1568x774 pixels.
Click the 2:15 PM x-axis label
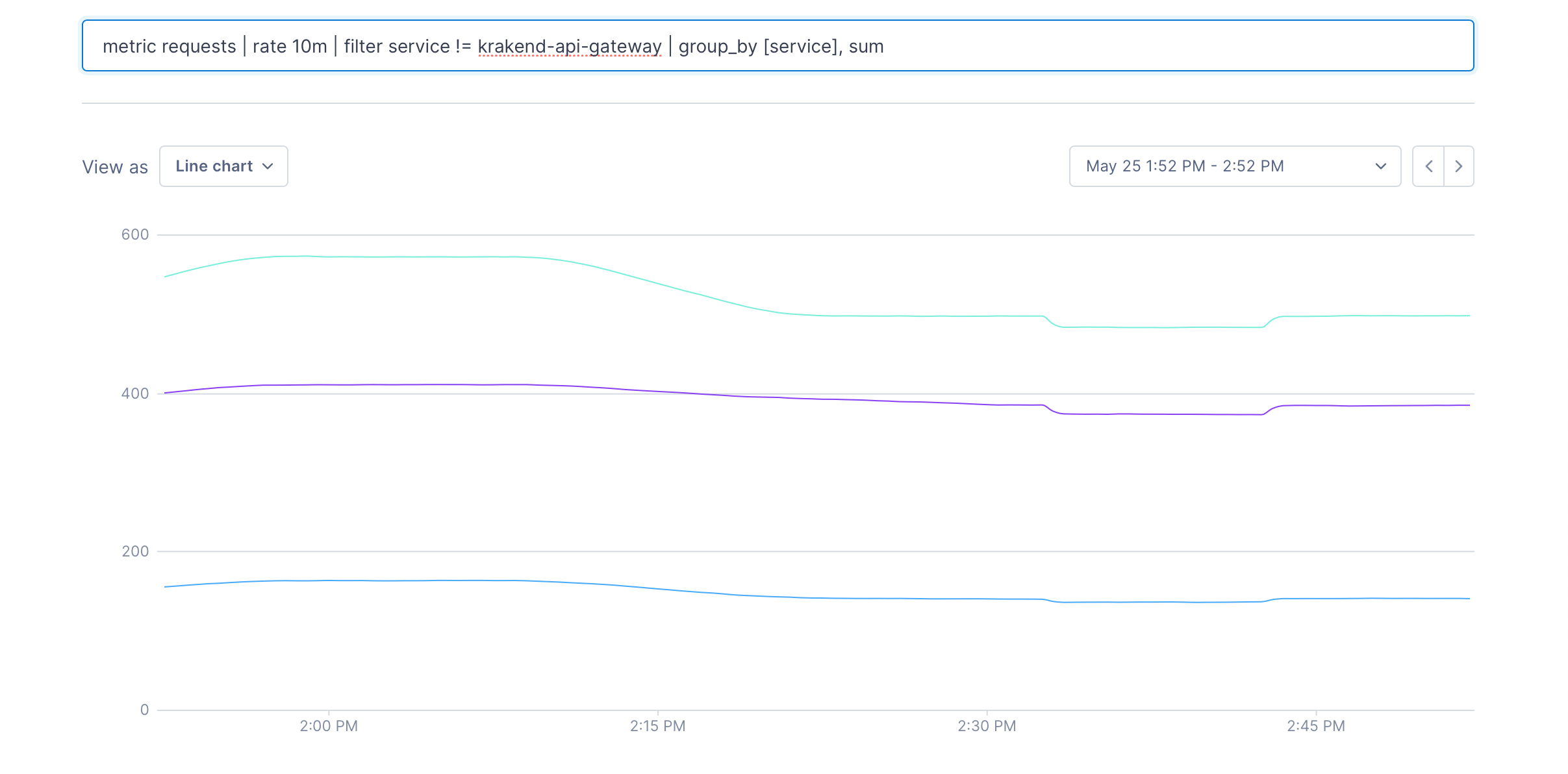coord(657,726)
